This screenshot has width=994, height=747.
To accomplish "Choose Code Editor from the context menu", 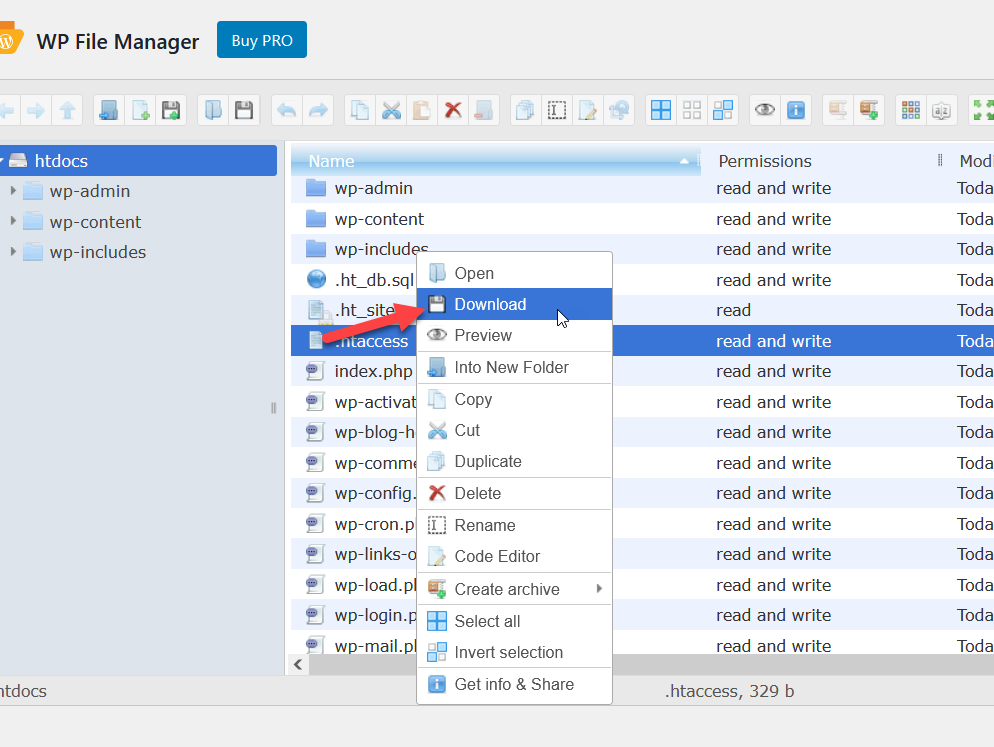I will [x=514, y=556].
